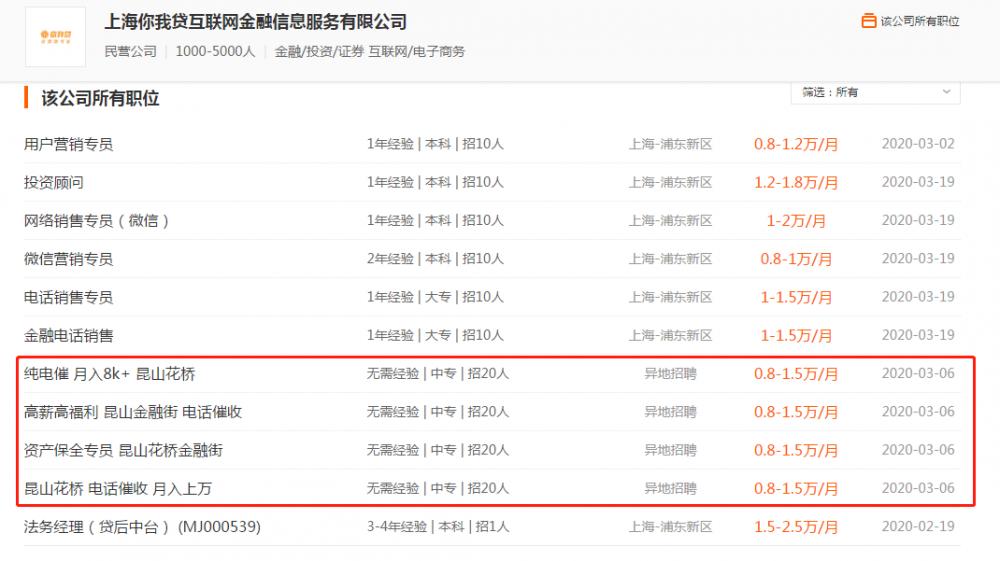Click date 2020-02-19 for 法务经理
The width and height of the screenshot is (1000, 561).
tap(918, 527)
